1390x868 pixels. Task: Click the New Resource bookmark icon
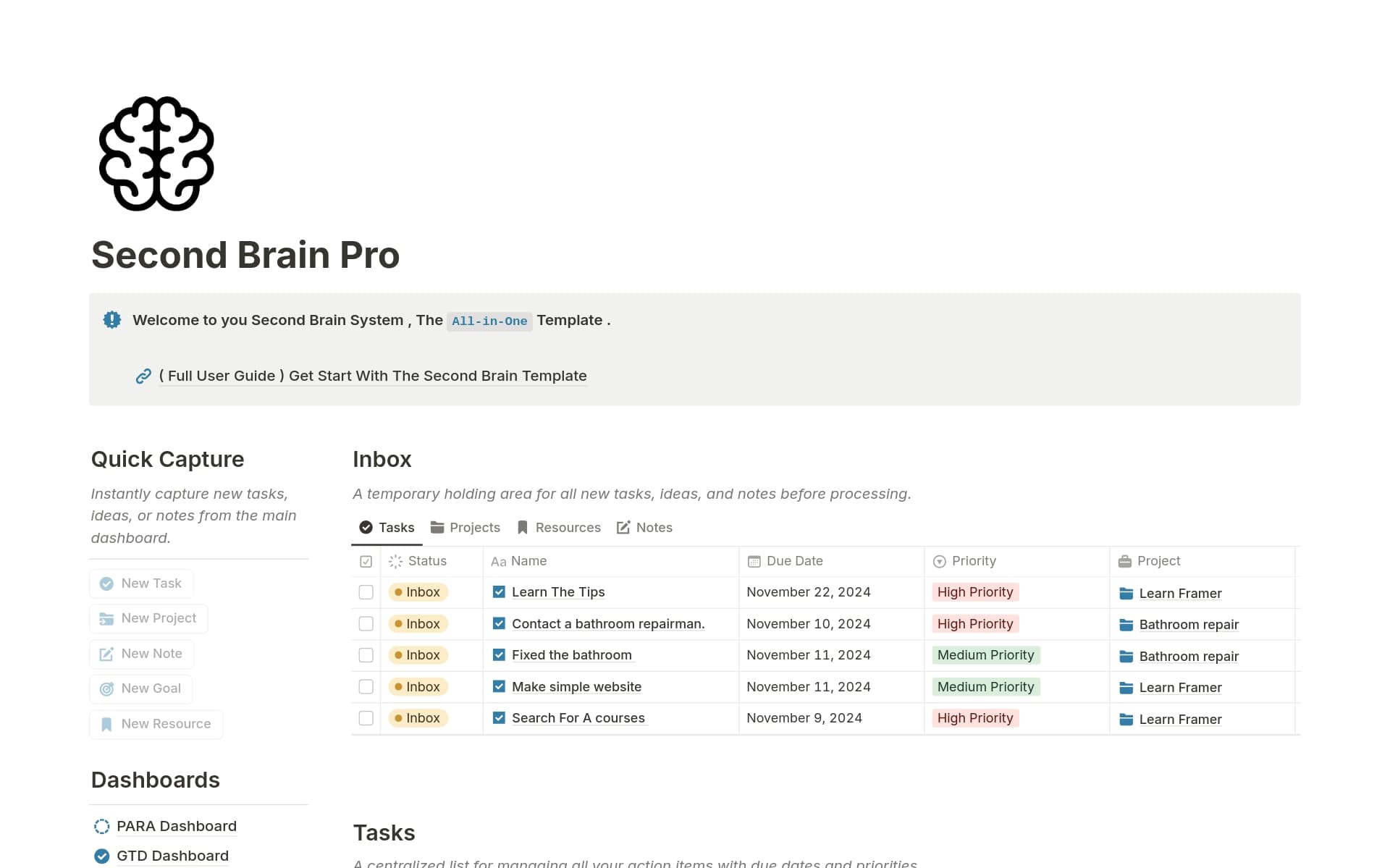click(106, 724)
